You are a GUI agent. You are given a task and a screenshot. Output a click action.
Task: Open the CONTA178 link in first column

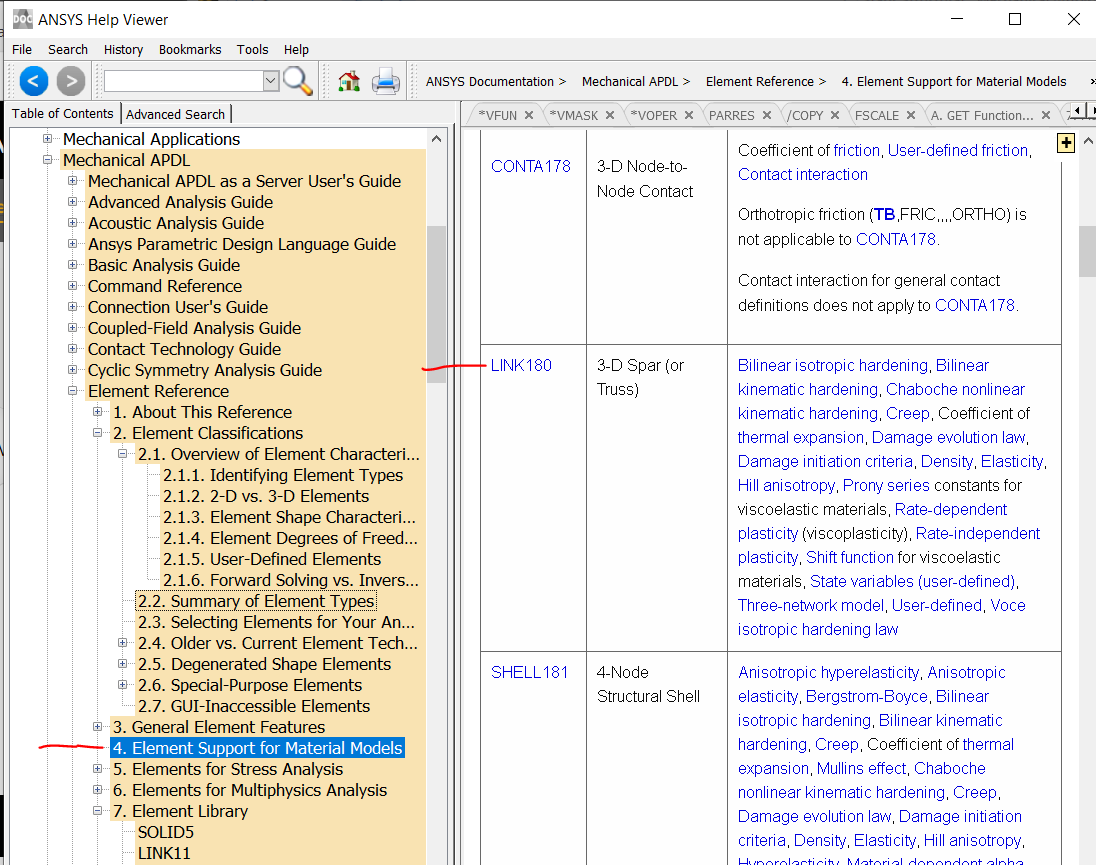(x=531, y=166)
